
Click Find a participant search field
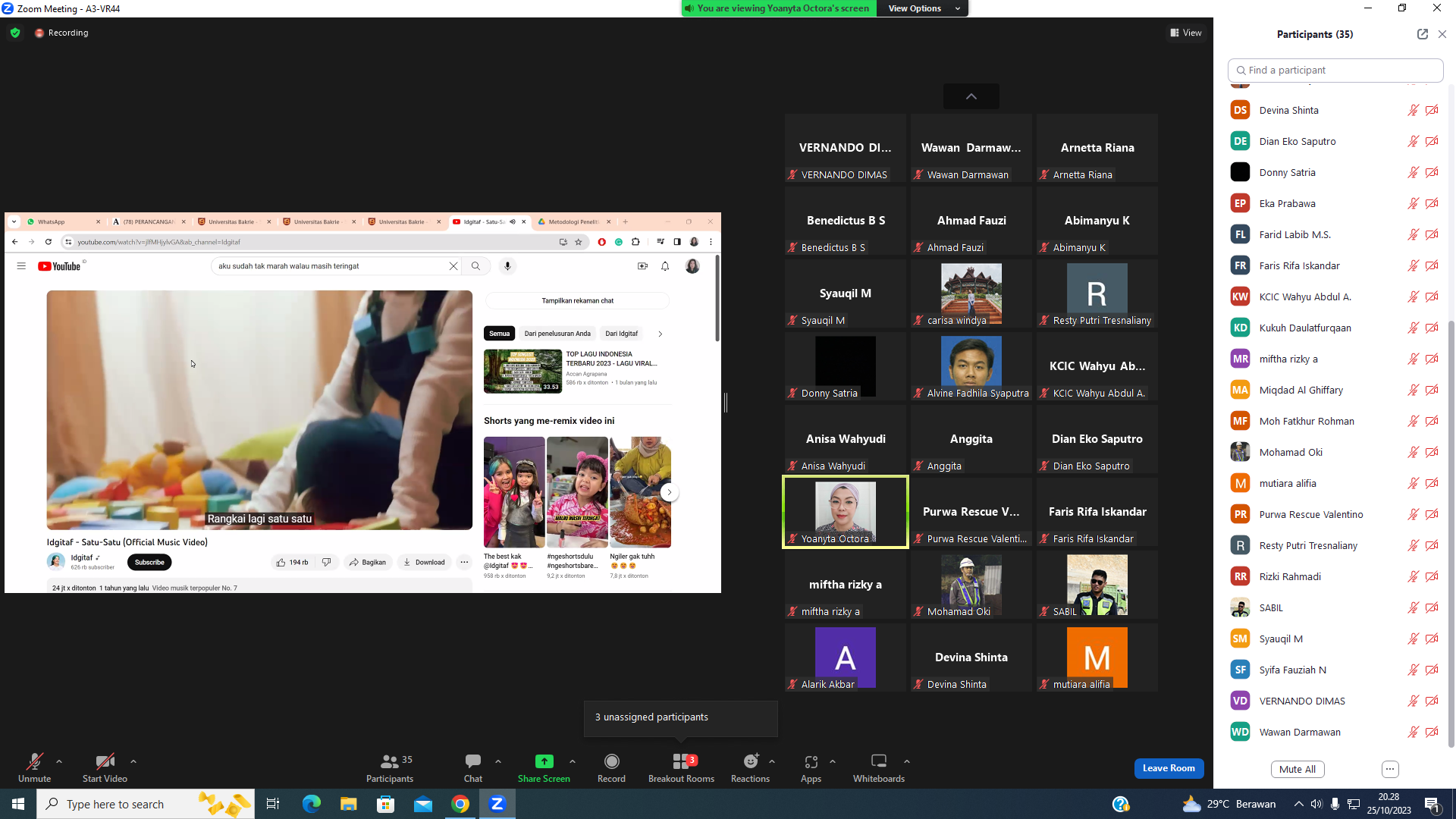[1335, 70]
